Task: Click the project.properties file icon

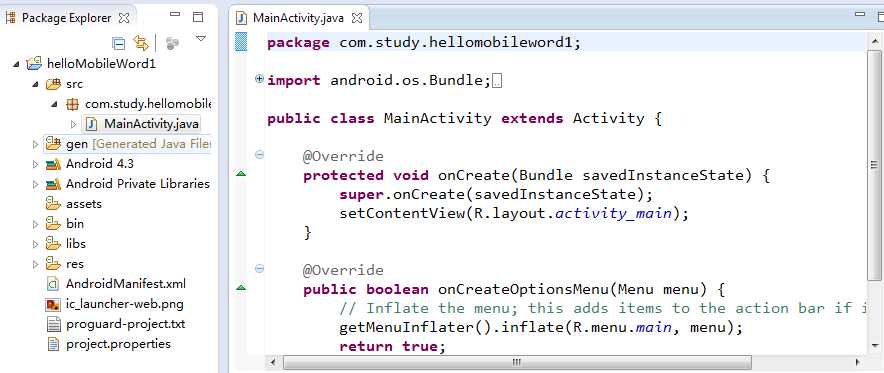Action: 53,344
